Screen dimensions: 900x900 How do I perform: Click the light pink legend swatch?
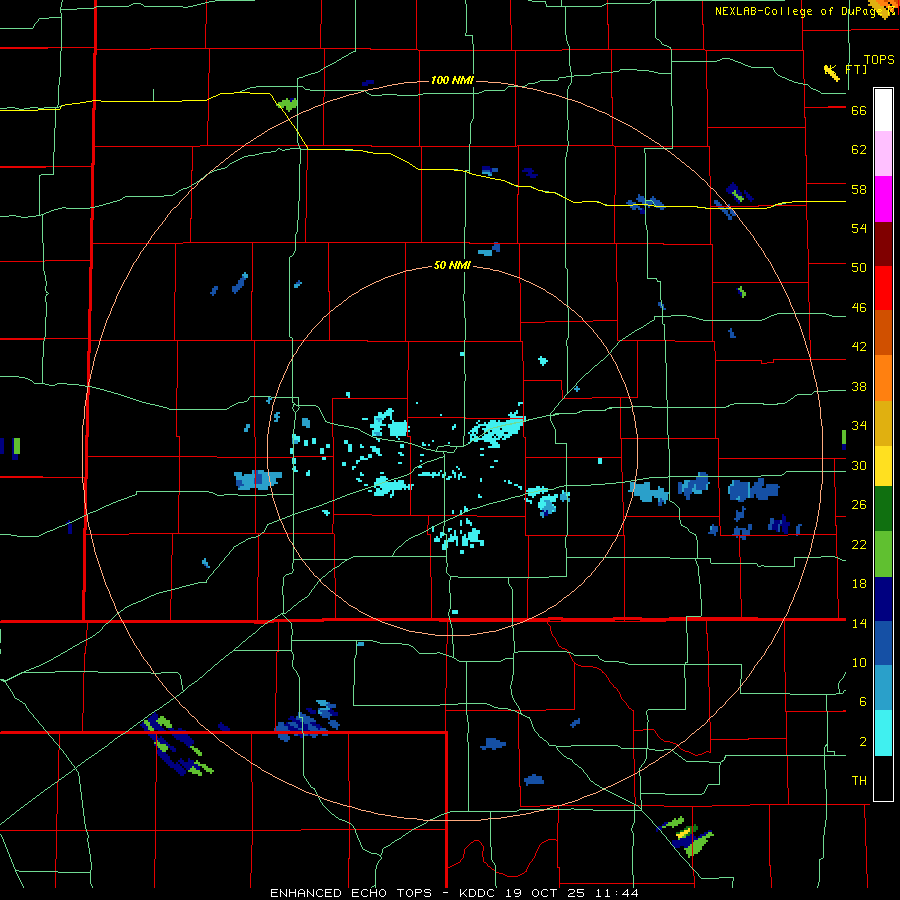(883, 154)
